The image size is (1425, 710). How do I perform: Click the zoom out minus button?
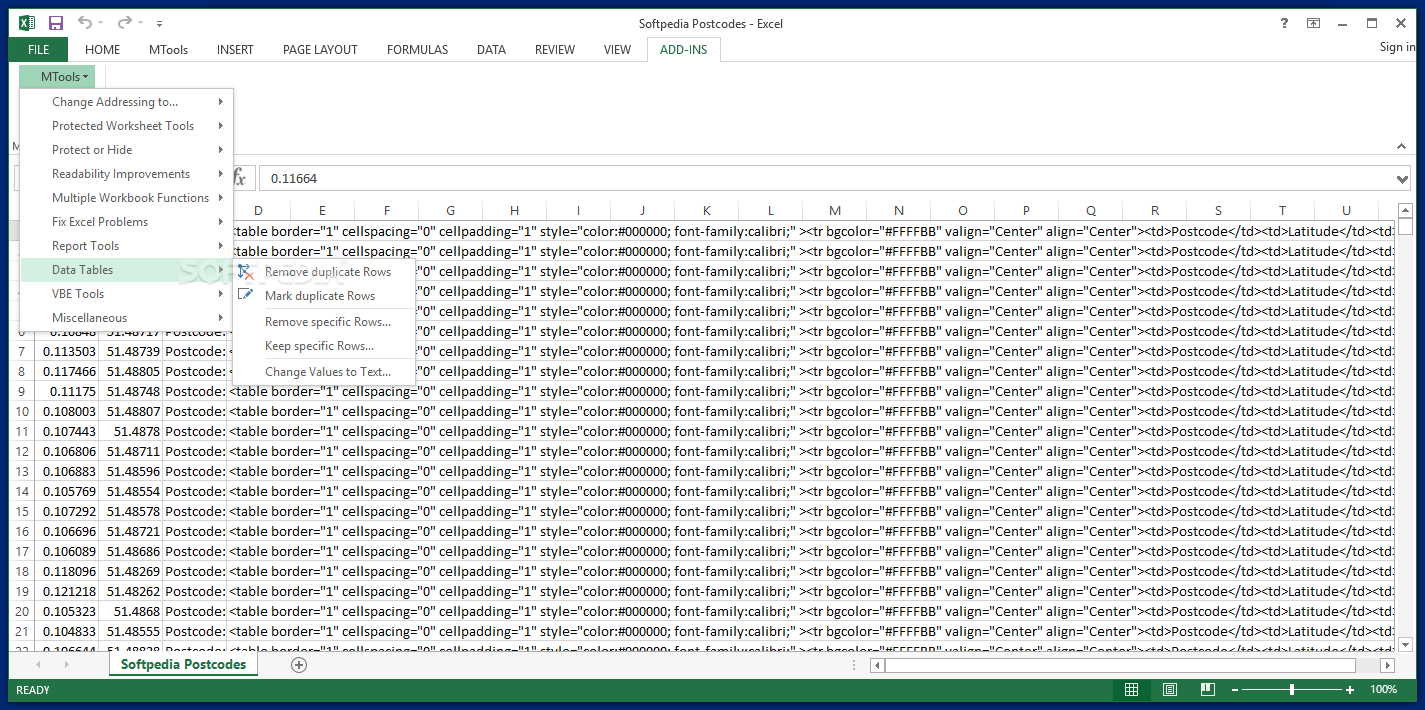click(1235, 690)
